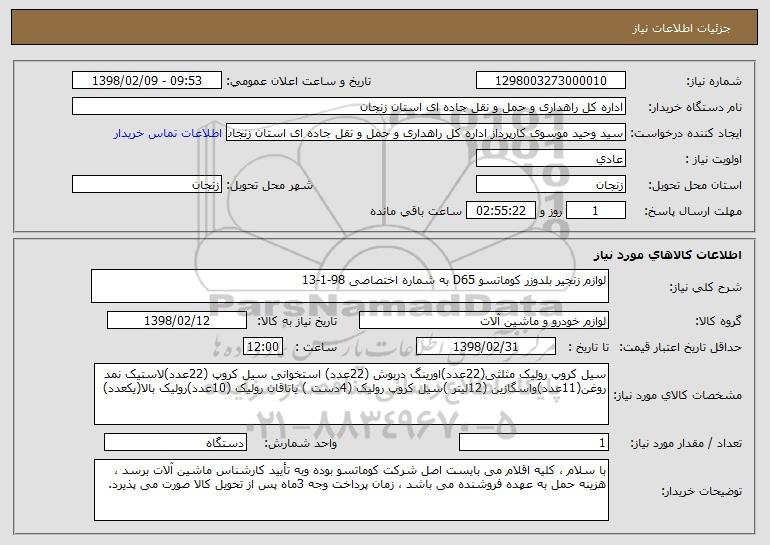
Task: Click the مهلت ارسال پاسخ label
Action: 693,212
